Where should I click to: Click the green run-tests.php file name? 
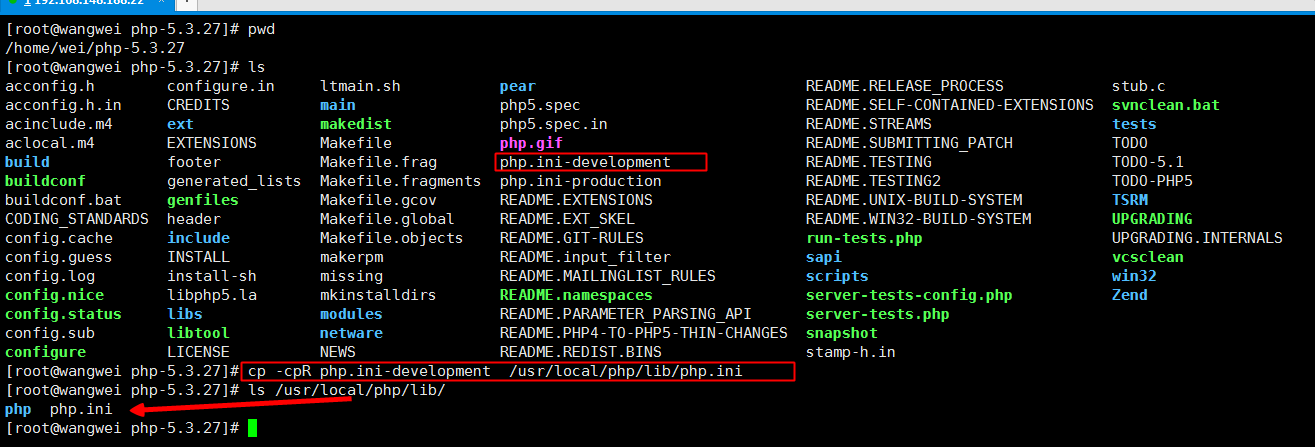pyautogui.click(x=864, y=238)
